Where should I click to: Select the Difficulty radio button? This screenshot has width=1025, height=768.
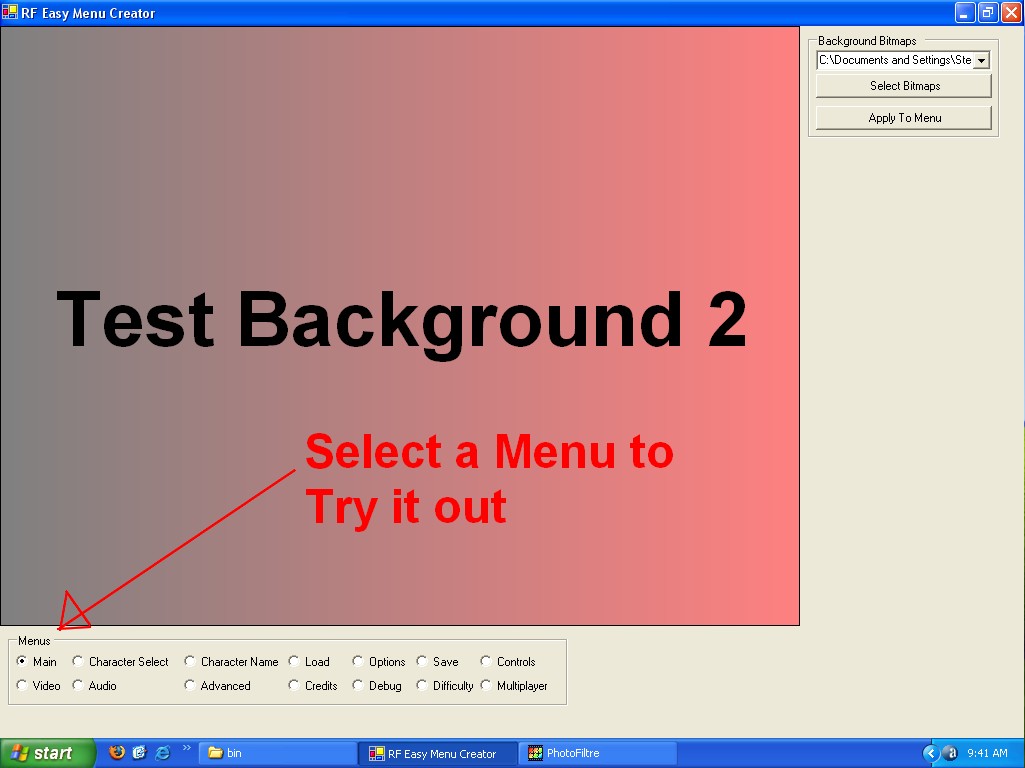click(x=422, y=685)
